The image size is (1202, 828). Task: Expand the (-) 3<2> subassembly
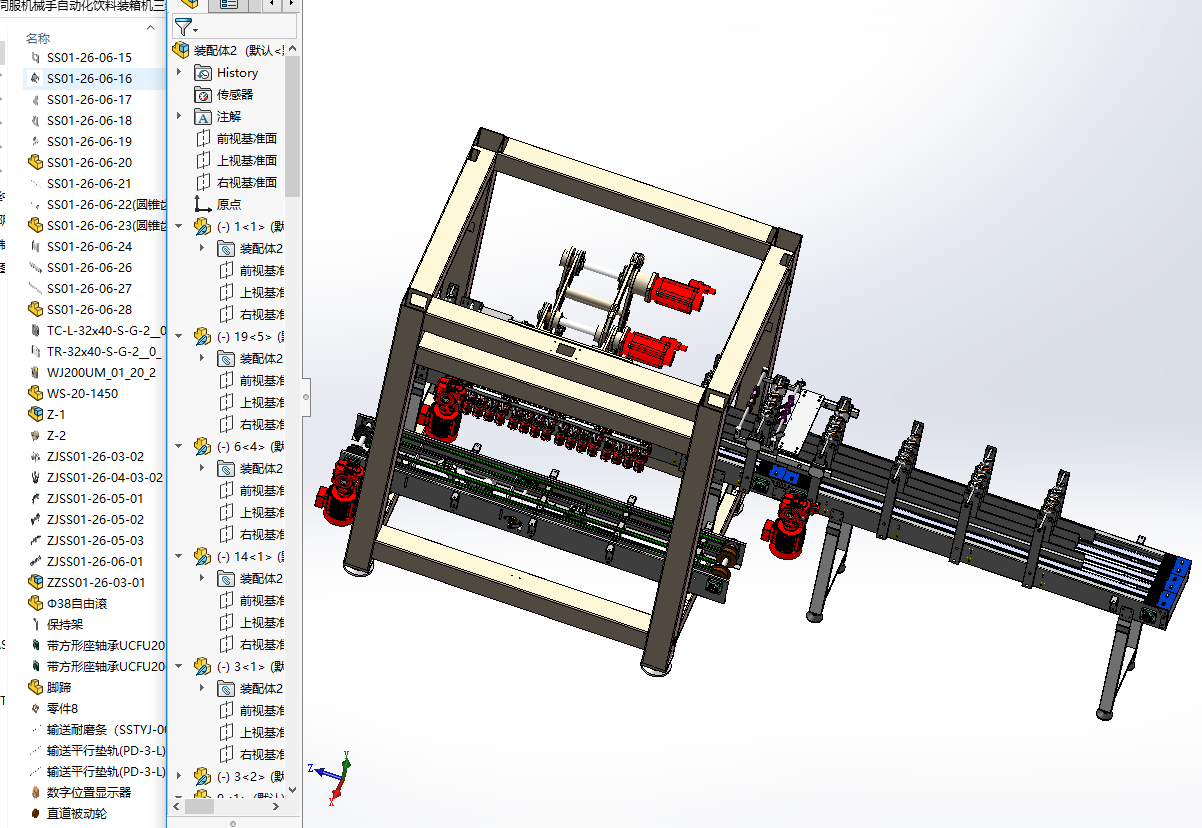(x=179, y=776)
